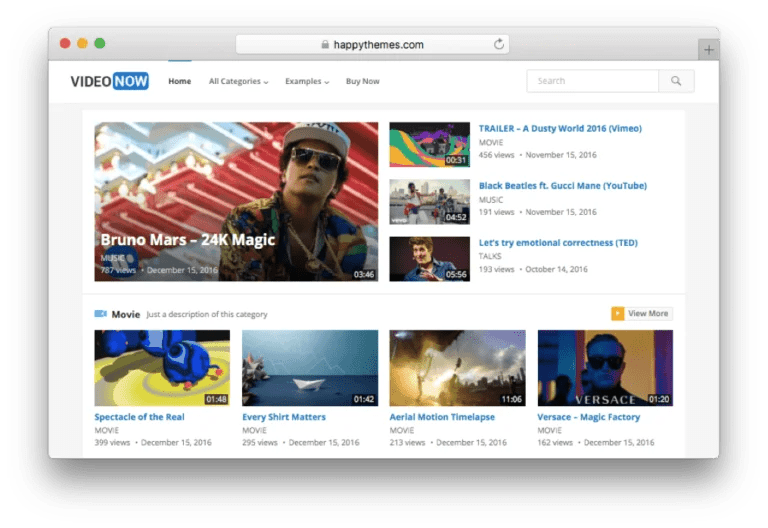Click the VideoNow logo
Screen dimensions: 768x528
[x=110, y=81]
